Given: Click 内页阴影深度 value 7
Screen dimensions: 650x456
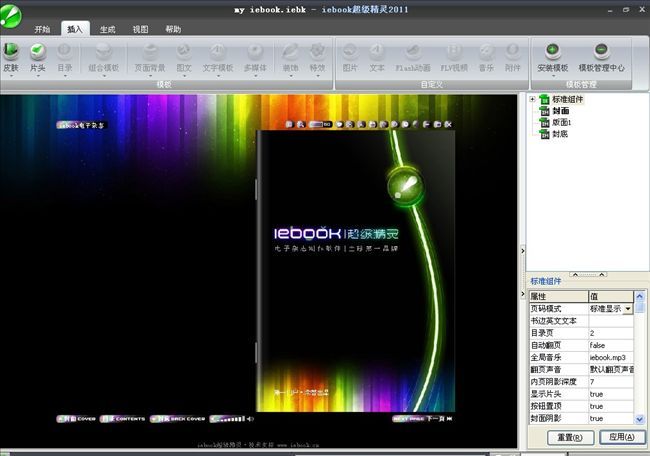Looking at the screenshot, I should click(x=611, y=381).
